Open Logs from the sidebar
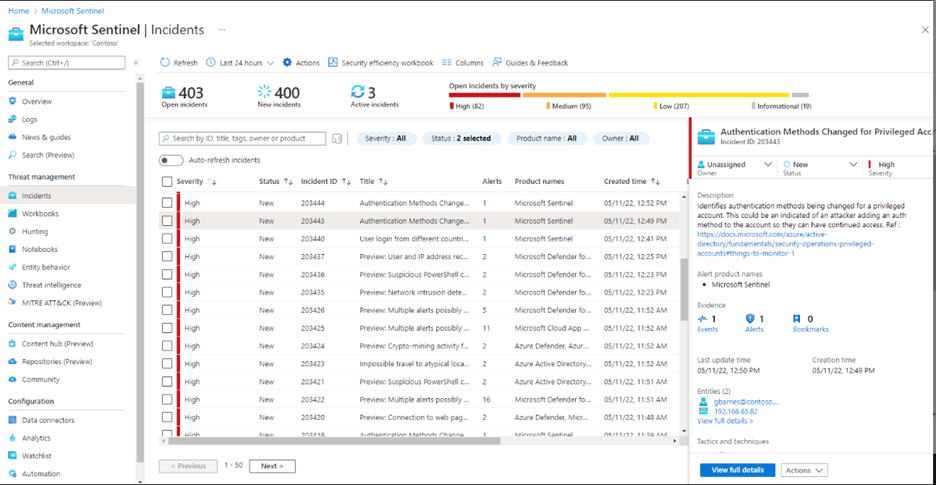The image size is (936, 485). pyautogui.click(x=29, y=119)
